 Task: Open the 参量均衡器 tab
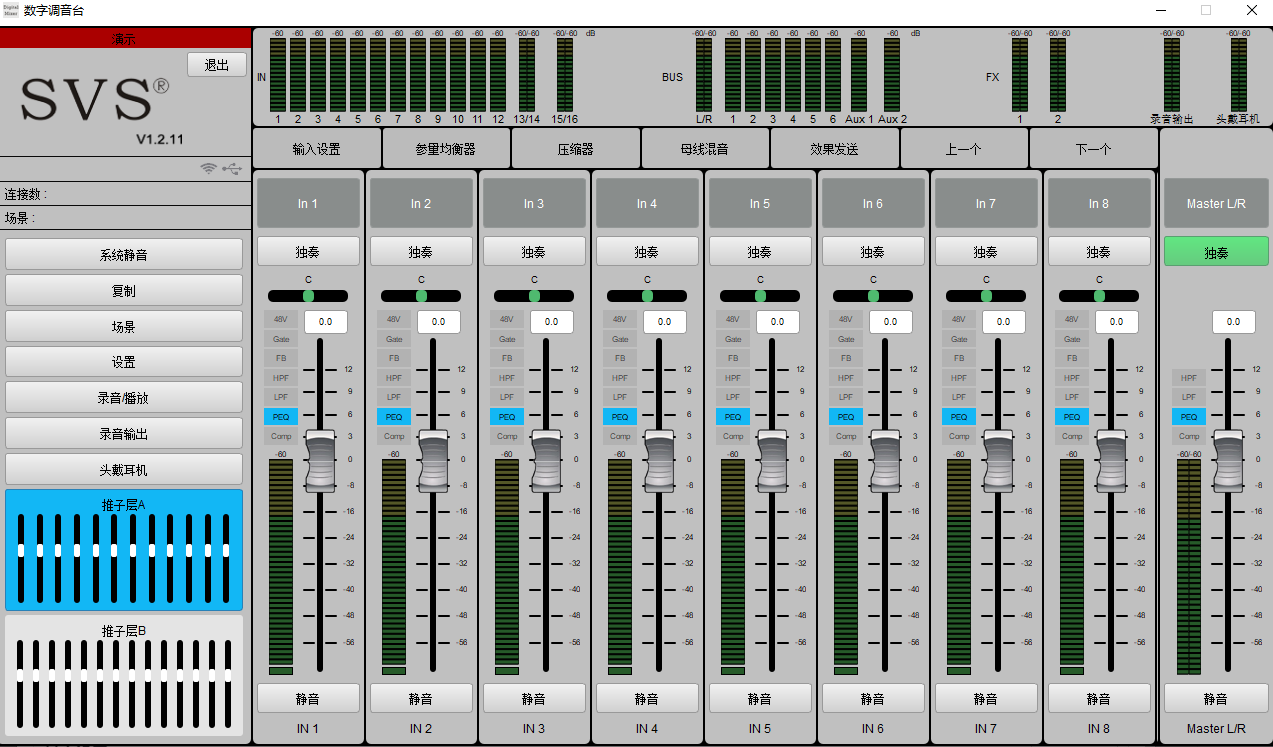tap(446, 149)
